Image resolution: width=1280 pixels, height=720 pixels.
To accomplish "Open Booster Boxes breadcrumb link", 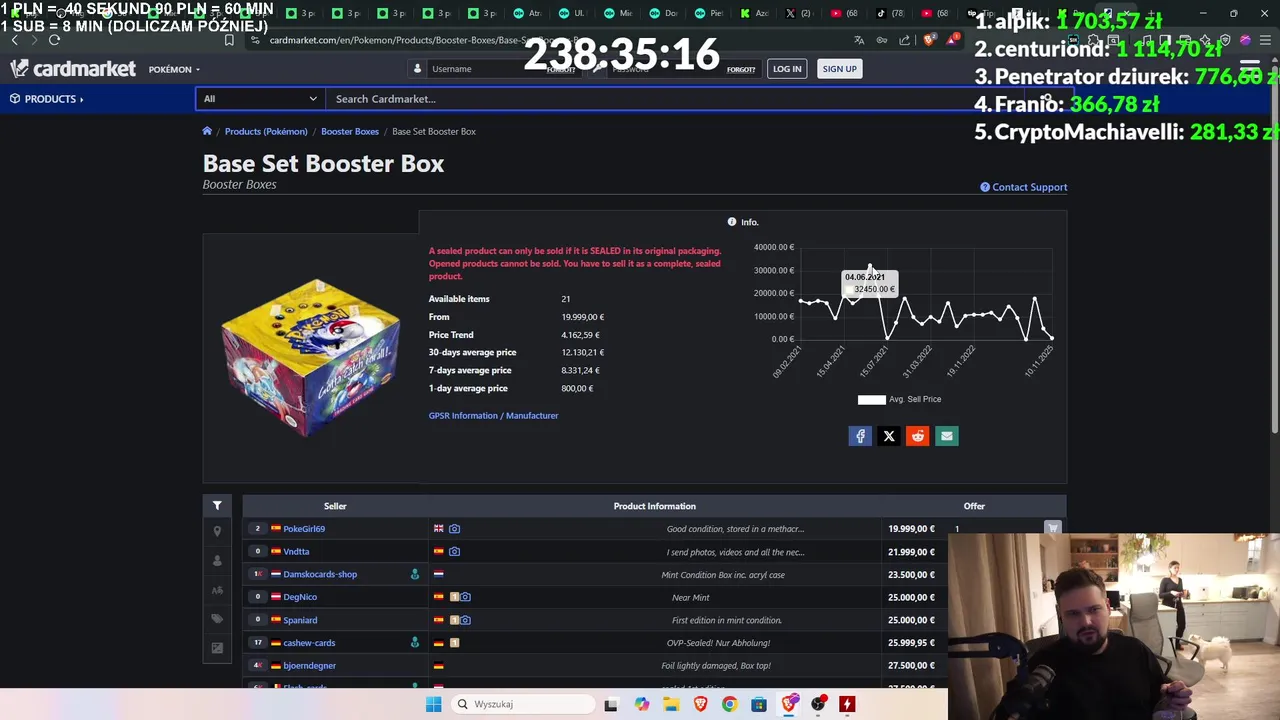I will point(350,132).
